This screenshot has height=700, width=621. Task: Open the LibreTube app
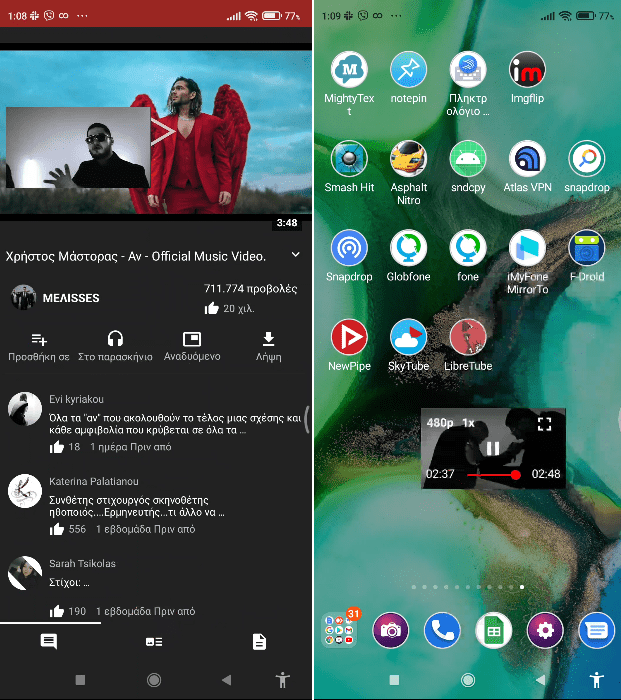(468, 338)
